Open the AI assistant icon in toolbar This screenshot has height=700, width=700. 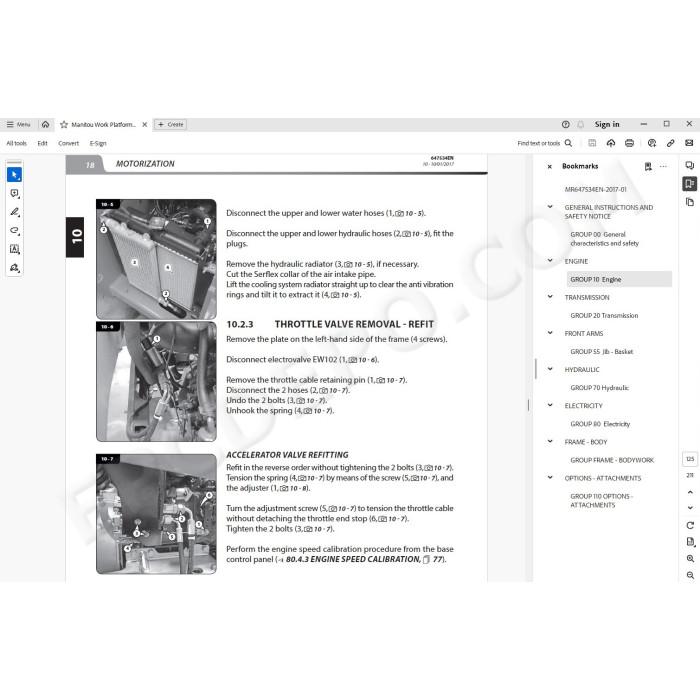[652, 143]
